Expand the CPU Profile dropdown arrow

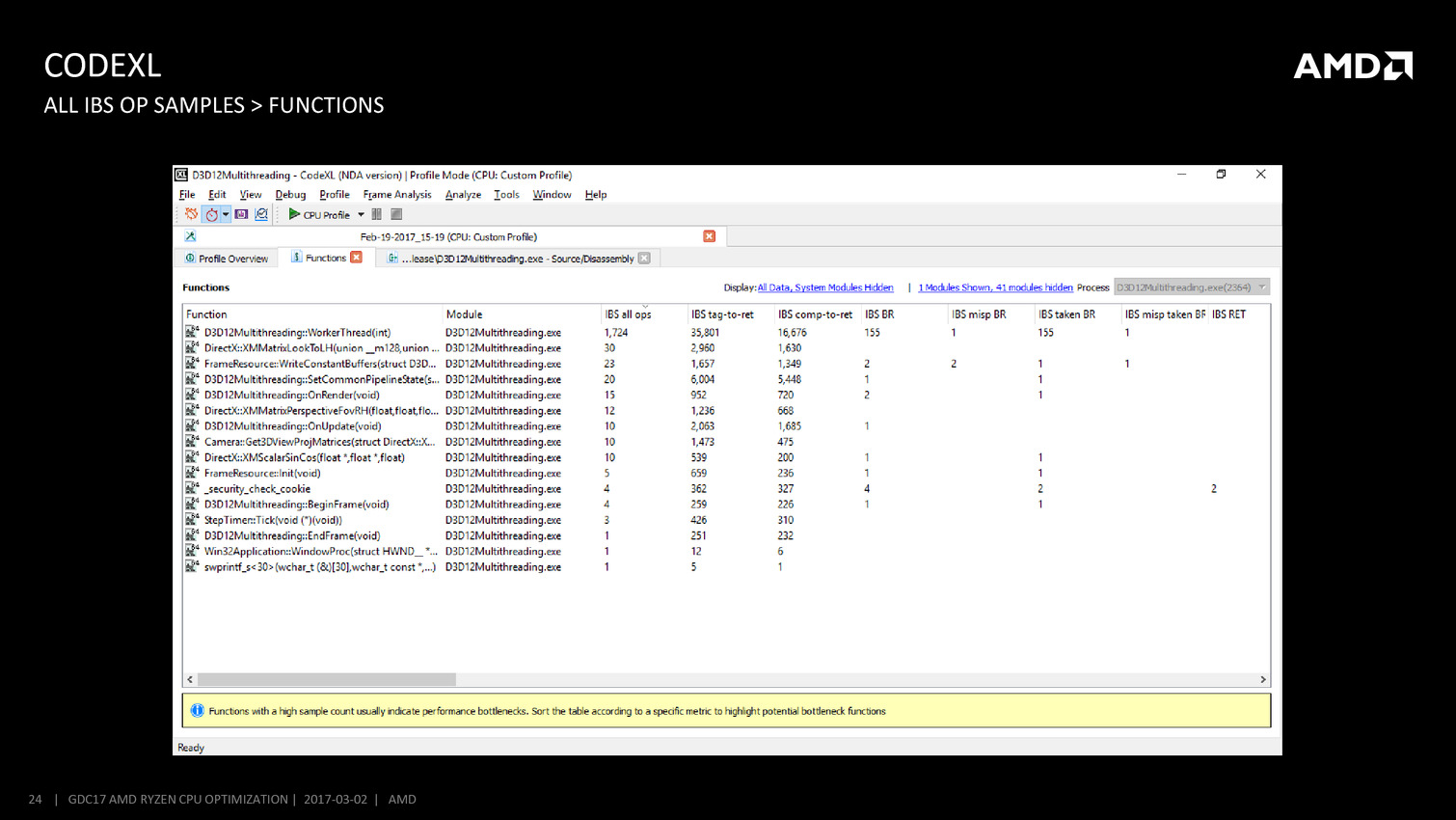pos(362,215)
